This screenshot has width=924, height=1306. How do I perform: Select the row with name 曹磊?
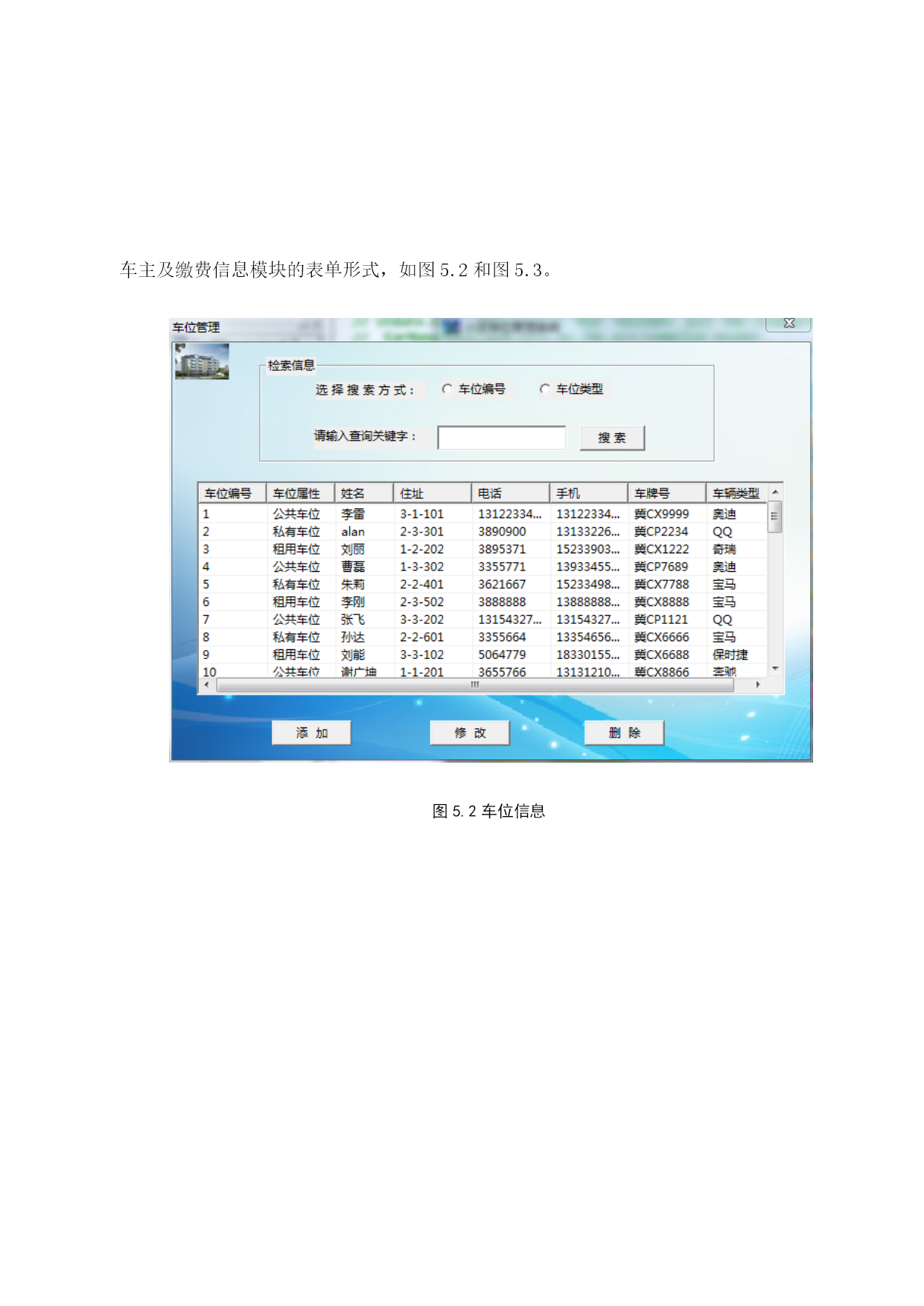(482, 567)
